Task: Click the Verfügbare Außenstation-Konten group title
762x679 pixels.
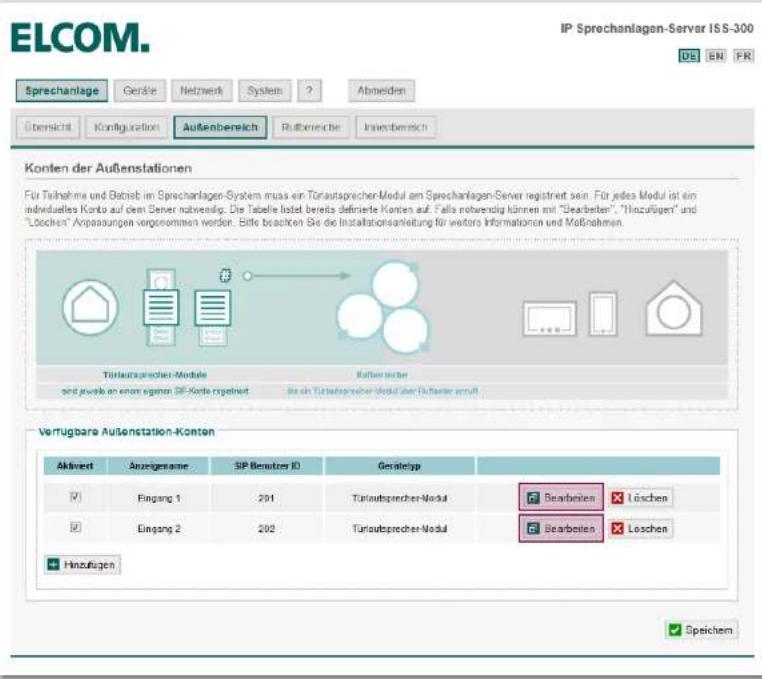Action: (x=126, y=432)
